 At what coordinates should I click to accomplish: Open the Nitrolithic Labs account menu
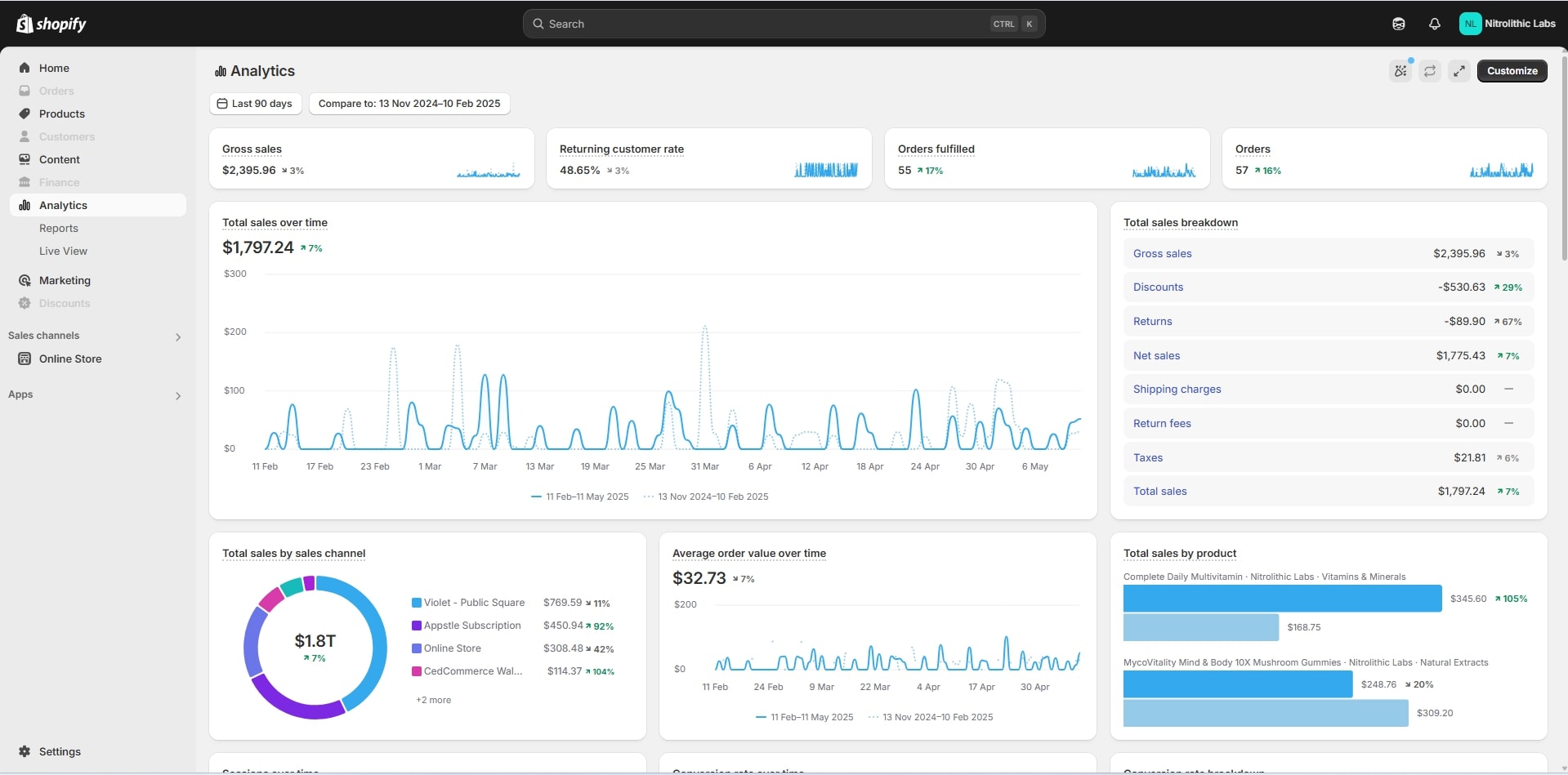click(x=1507, y=24)
